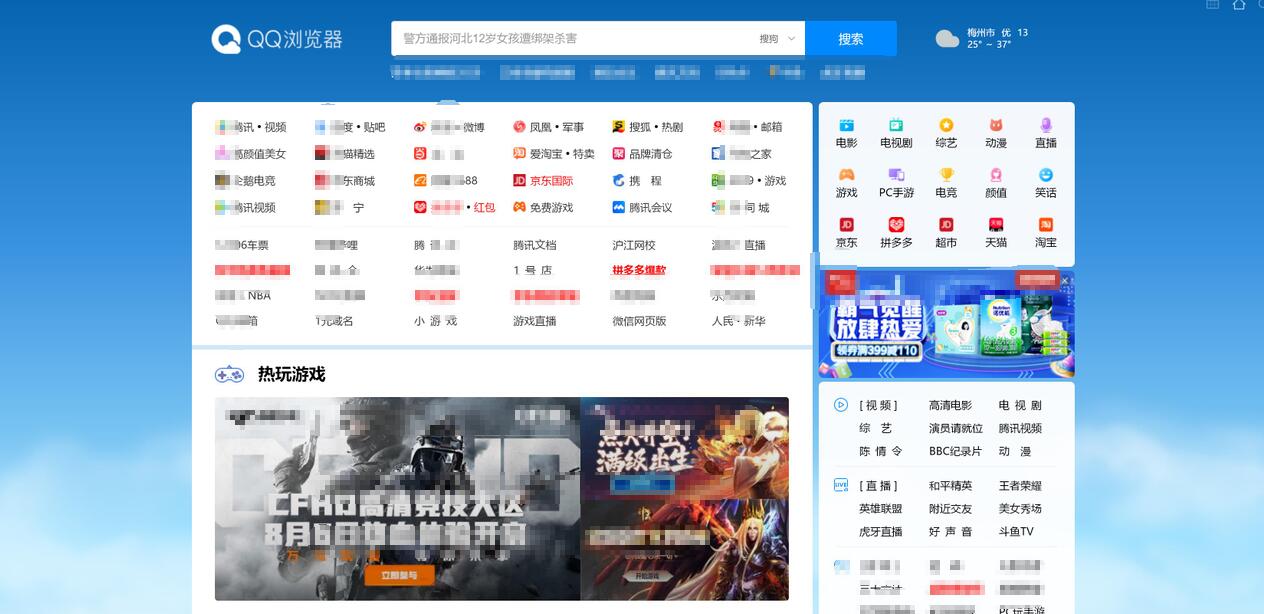
Task: Open the 搜狗 search engine dropdown
Action: pos(777,39)
